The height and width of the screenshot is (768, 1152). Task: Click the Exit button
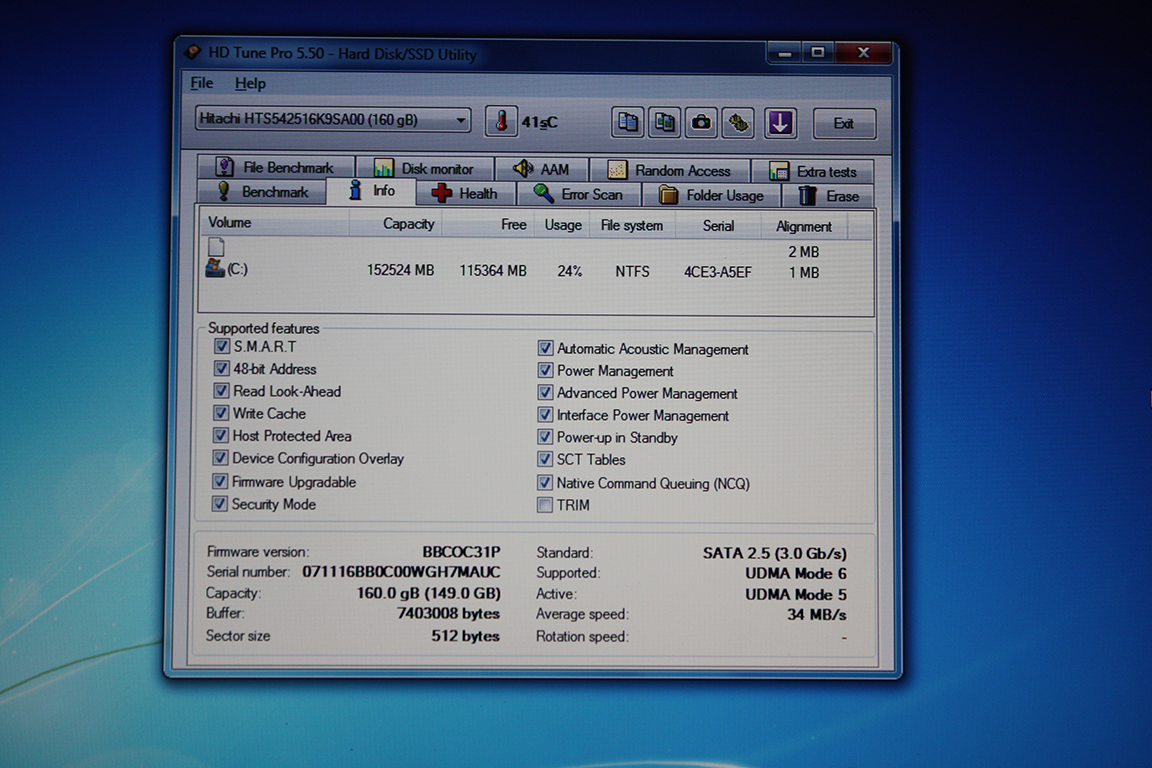pos(844,123)
